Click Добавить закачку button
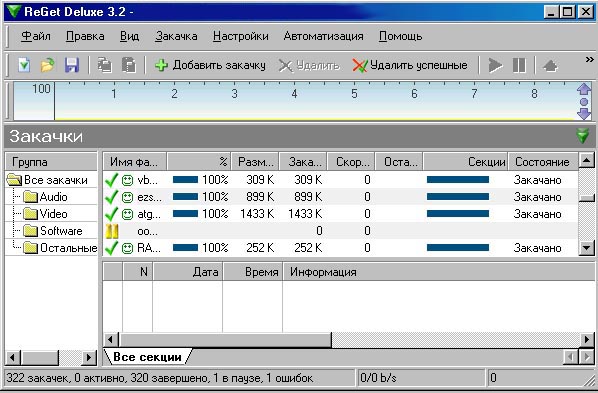 point(210,65)
